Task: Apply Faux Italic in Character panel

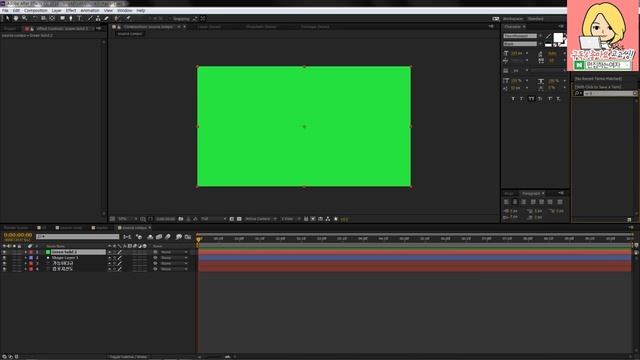Action: point(522,99)
